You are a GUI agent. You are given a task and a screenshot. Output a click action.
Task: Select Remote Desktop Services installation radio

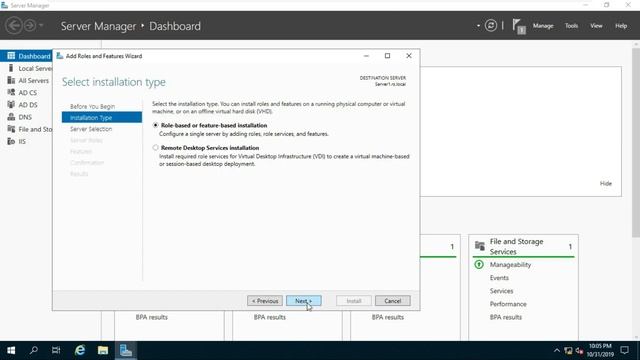(156, 148)
